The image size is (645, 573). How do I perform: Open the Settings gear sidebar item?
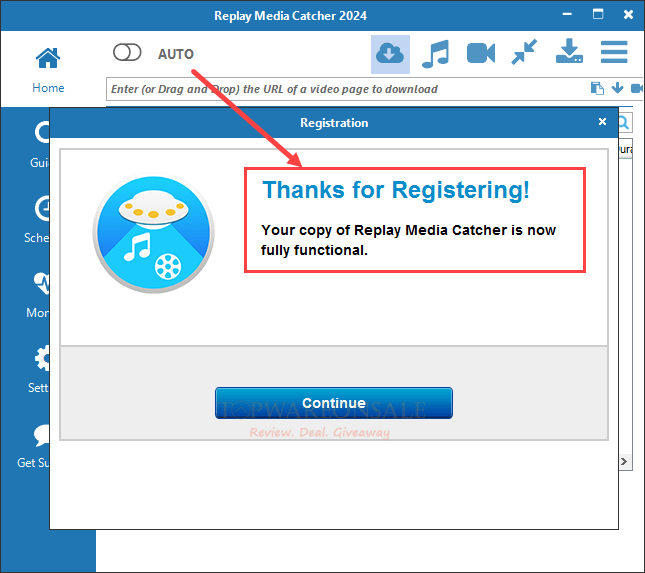pos(39,370)
